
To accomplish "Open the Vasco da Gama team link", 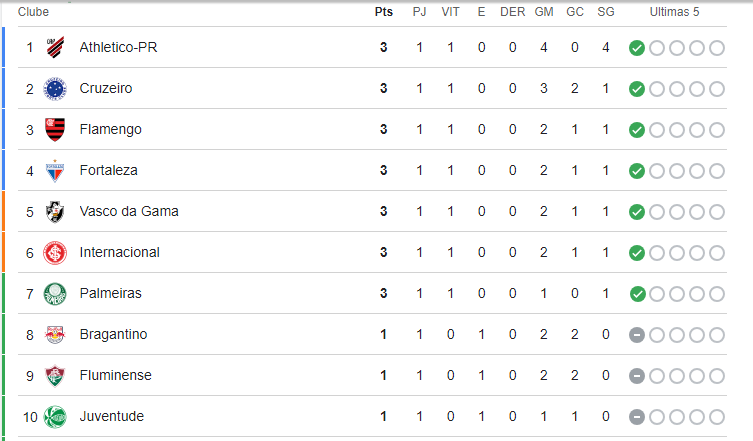I will tap(129, 211).
